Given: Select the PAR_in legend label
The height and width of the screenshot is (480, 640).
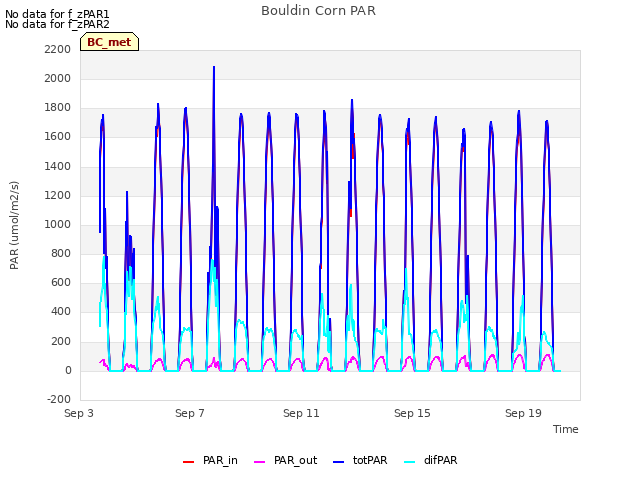Looking at the screenshot, I should (x=220, y=460).
